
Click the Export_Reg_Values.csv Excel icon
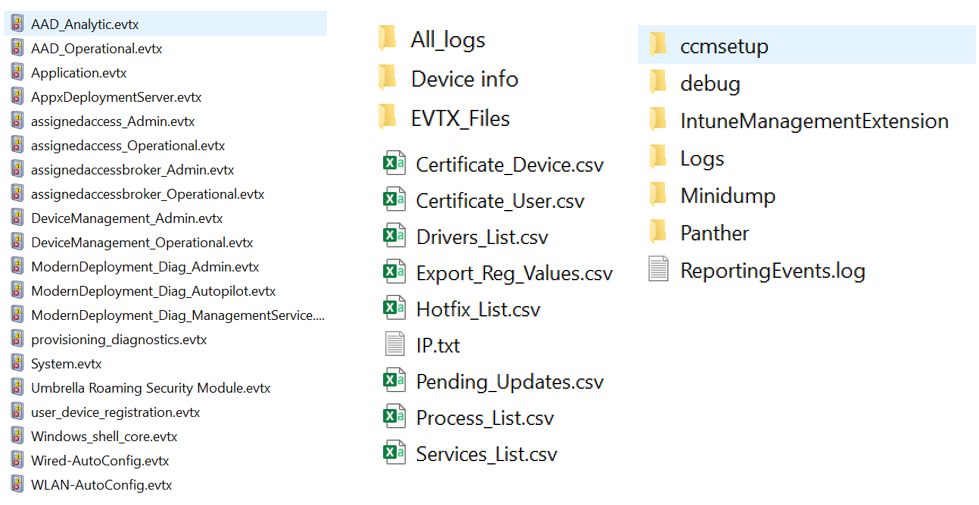click(x=394, y=272)
